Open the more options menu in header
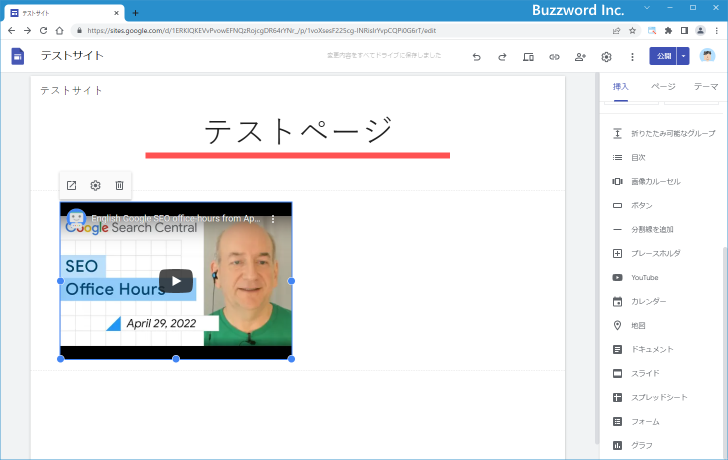The image size is (728, 460). pos(632,57)
